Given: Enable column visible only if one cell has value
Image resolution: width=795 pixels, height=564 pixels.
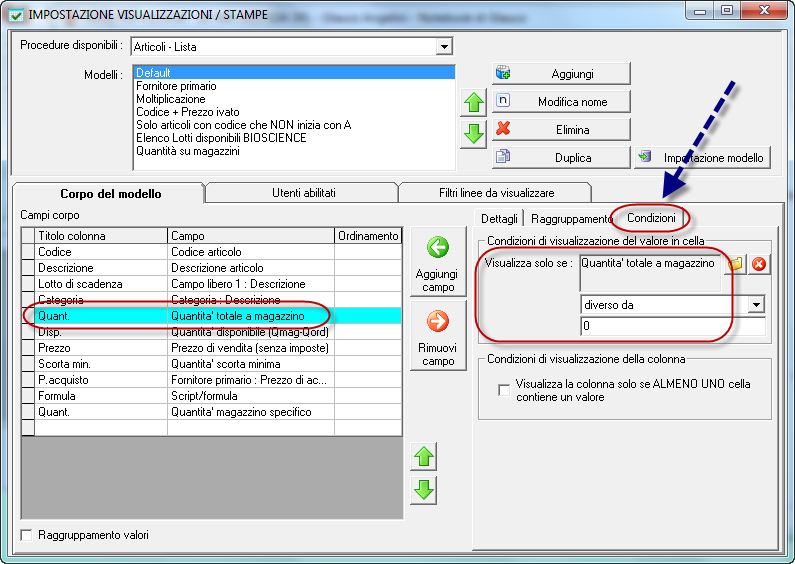Looking at the screenshot, I should pyautogui.click(x=504, y=390).
